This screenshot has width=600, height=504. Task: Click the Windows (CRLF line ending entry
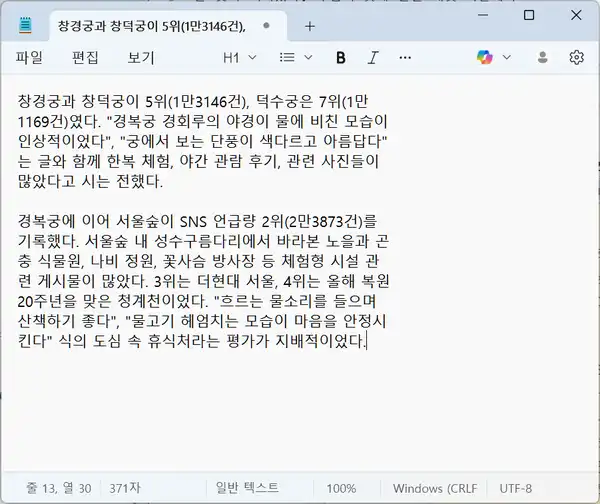pyautogui.click(x=435, y=489)
